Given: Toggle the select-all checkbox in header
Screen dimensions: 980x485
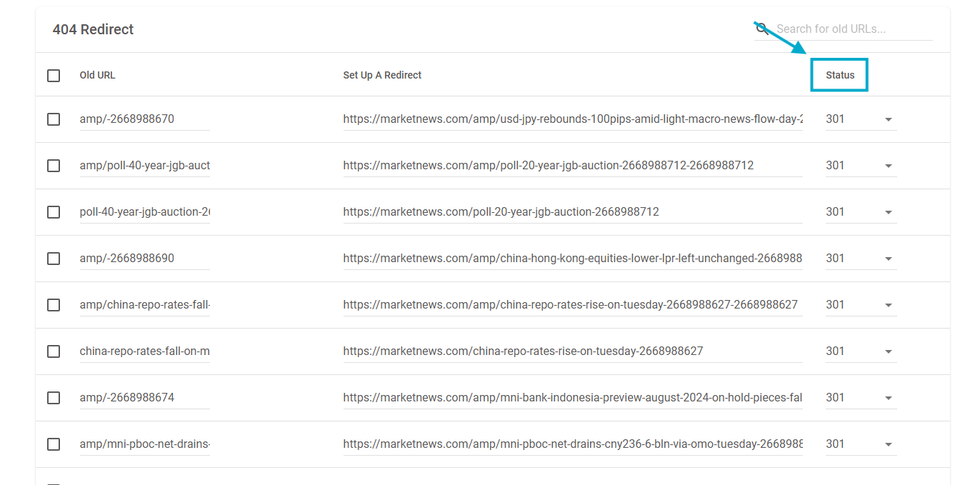Looking at the screenshot, I should tap(54, 75).
